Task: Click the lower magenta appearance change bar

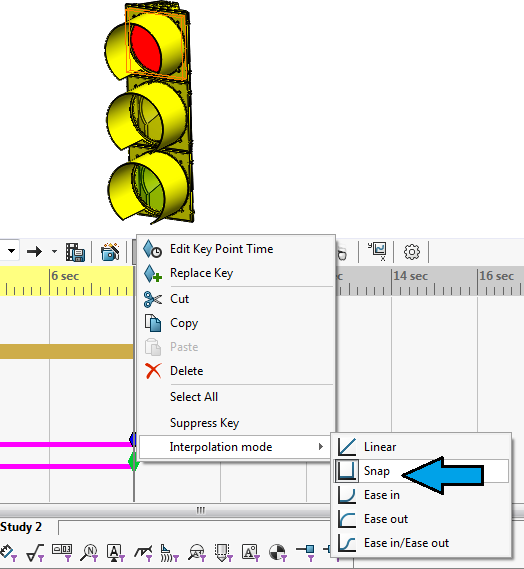Action: tap(65, 466)
